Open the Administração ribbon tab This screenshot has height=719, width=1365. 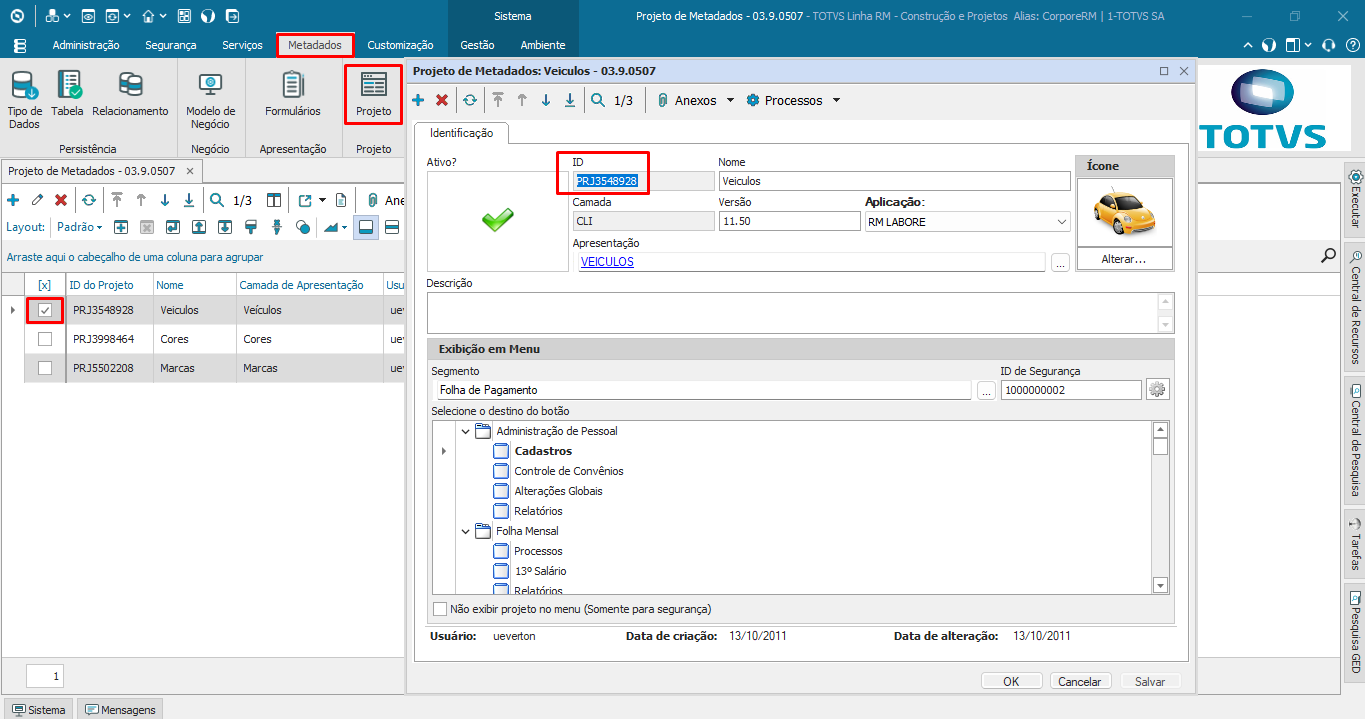coord(86,45)
